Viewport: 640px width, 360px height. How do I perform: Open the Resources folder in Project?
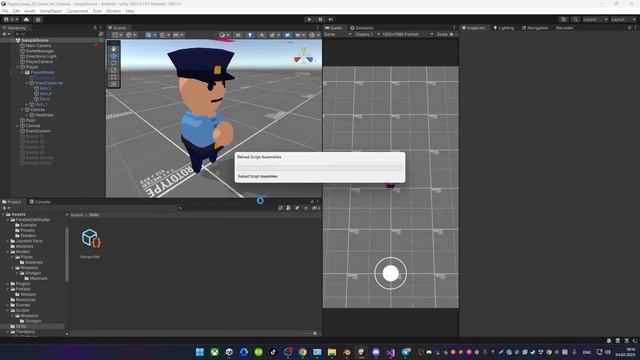[x=25, y=300]
